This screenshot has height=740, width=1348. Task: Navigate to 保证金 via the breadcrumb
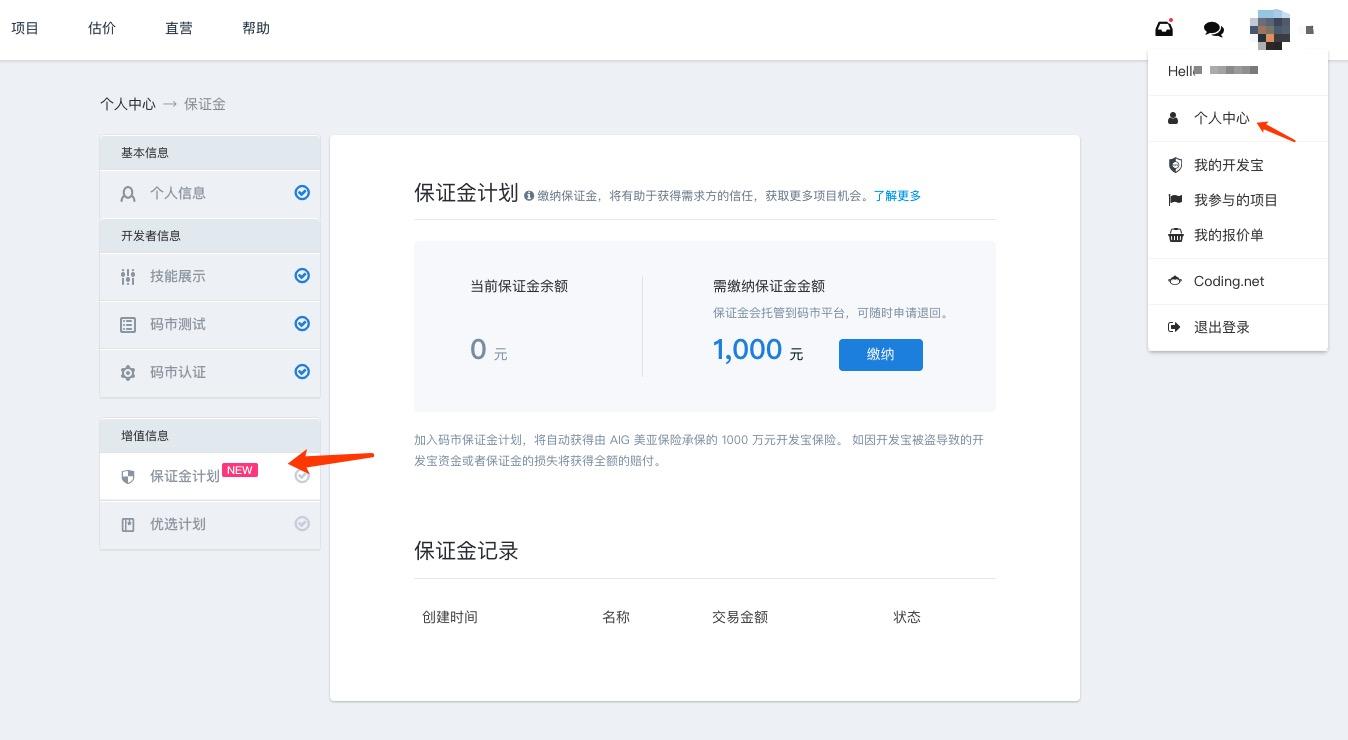pos(204,103)
